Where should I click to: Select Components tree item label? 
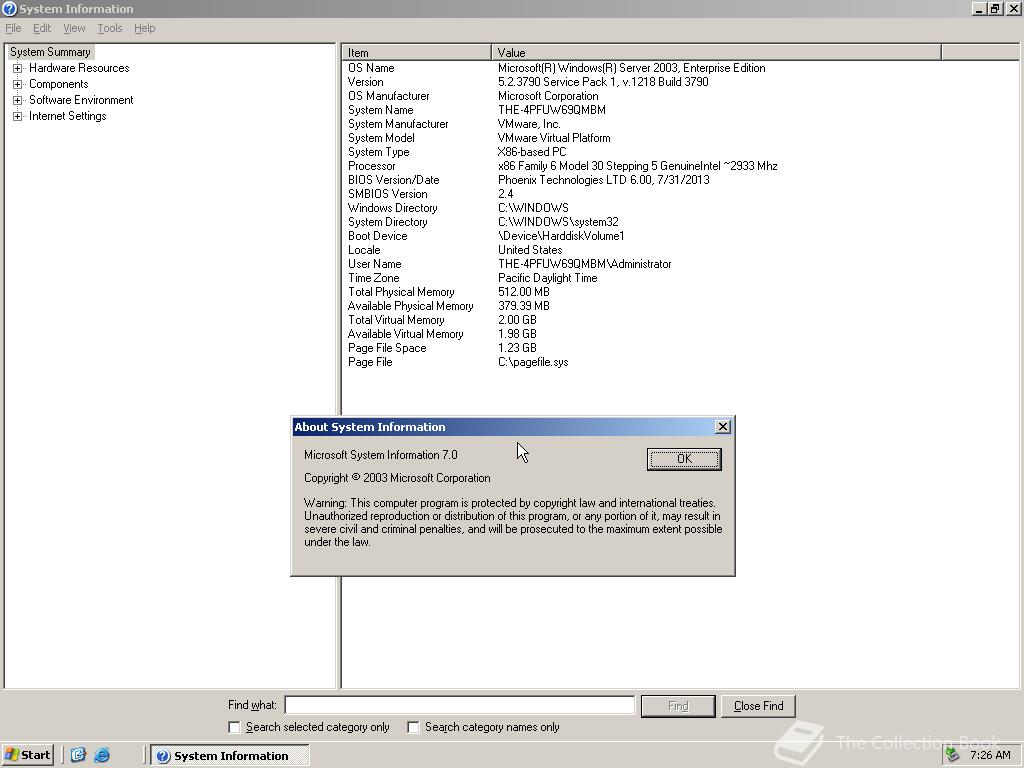[59, 84]
